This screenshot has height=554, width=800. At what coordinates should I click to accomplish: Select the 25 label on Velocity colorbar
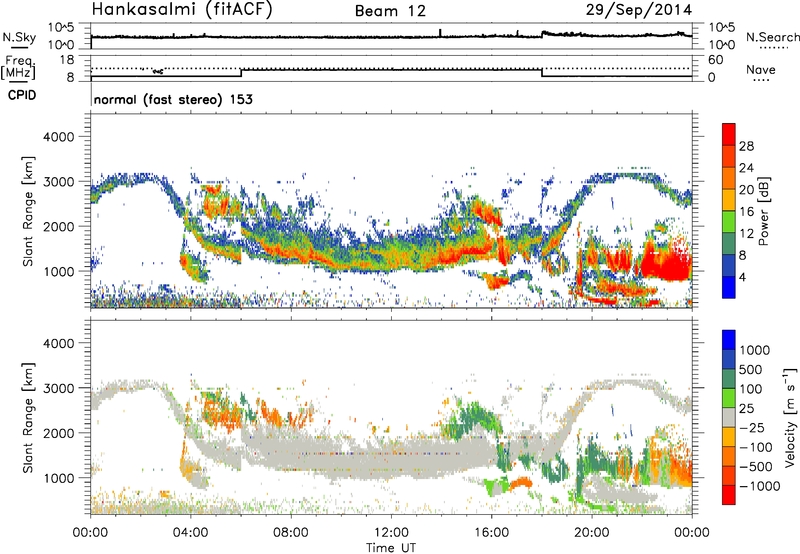pos(747,408)
